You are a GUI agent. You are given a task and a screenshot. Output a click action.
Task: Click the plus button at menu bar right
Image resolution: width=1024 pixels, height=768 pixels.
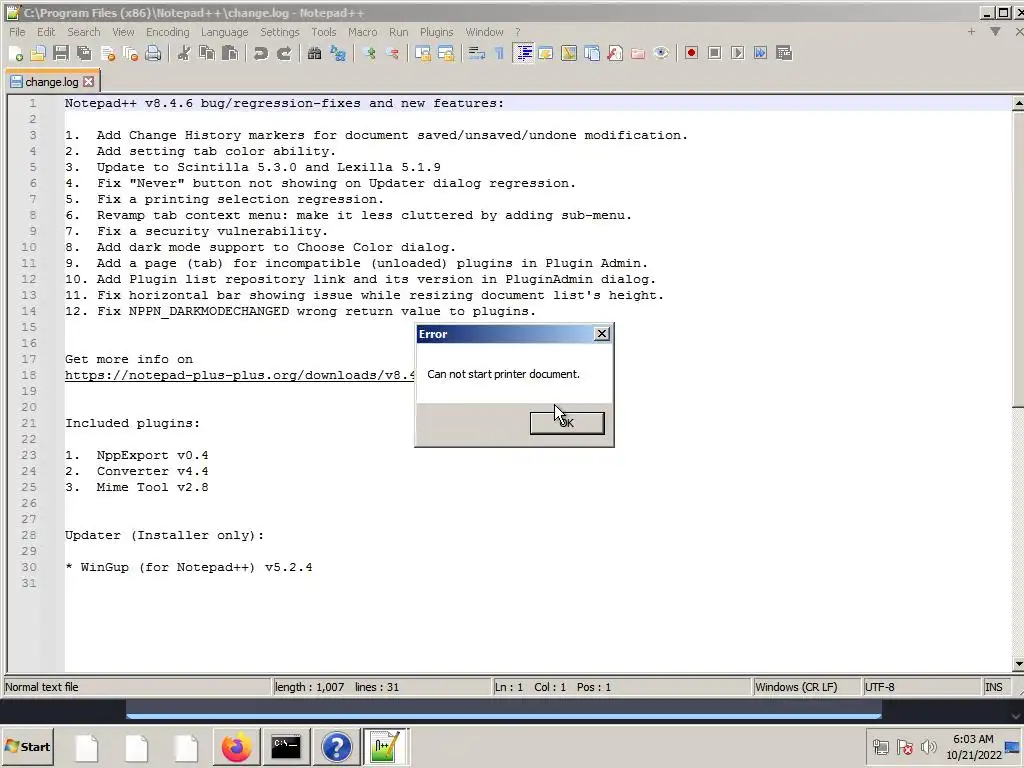click(971, 31)
